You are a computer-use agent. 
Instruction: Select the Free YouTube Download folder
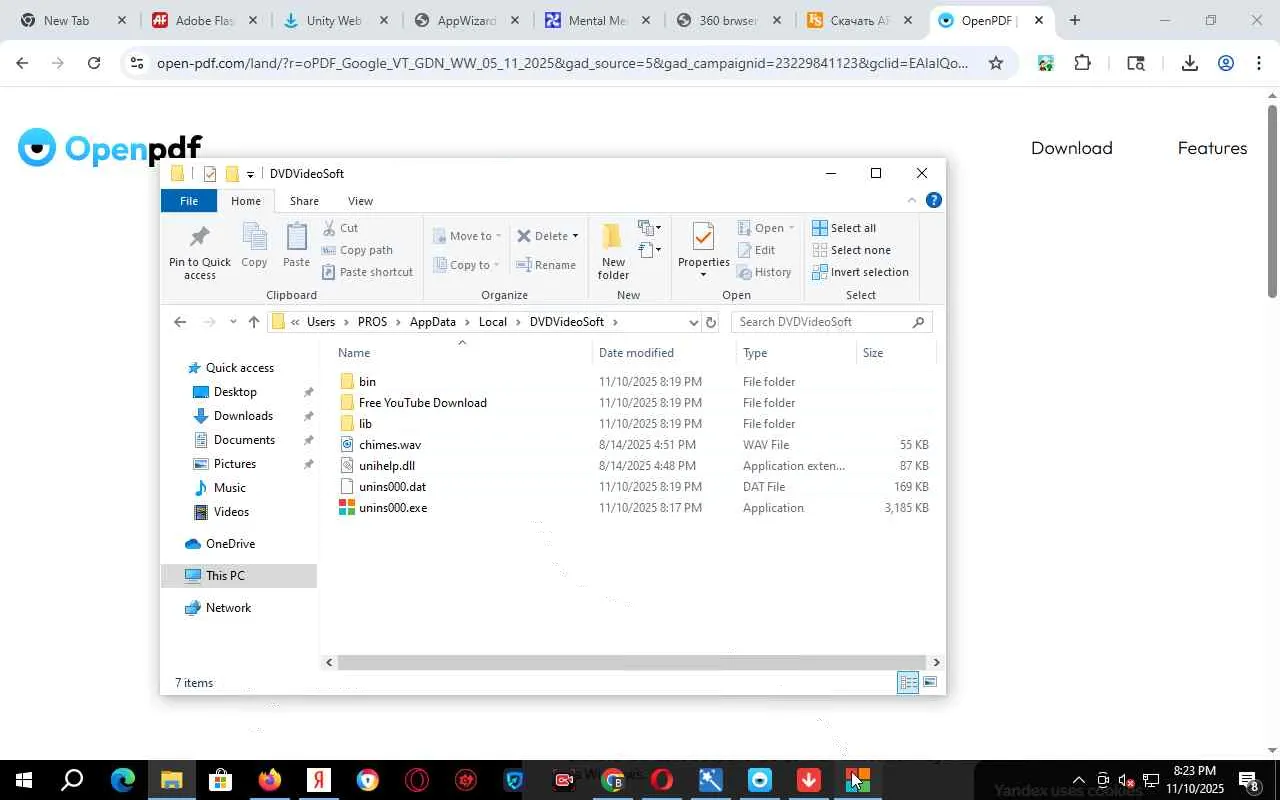pyautogui.click(x=423, y=403)
